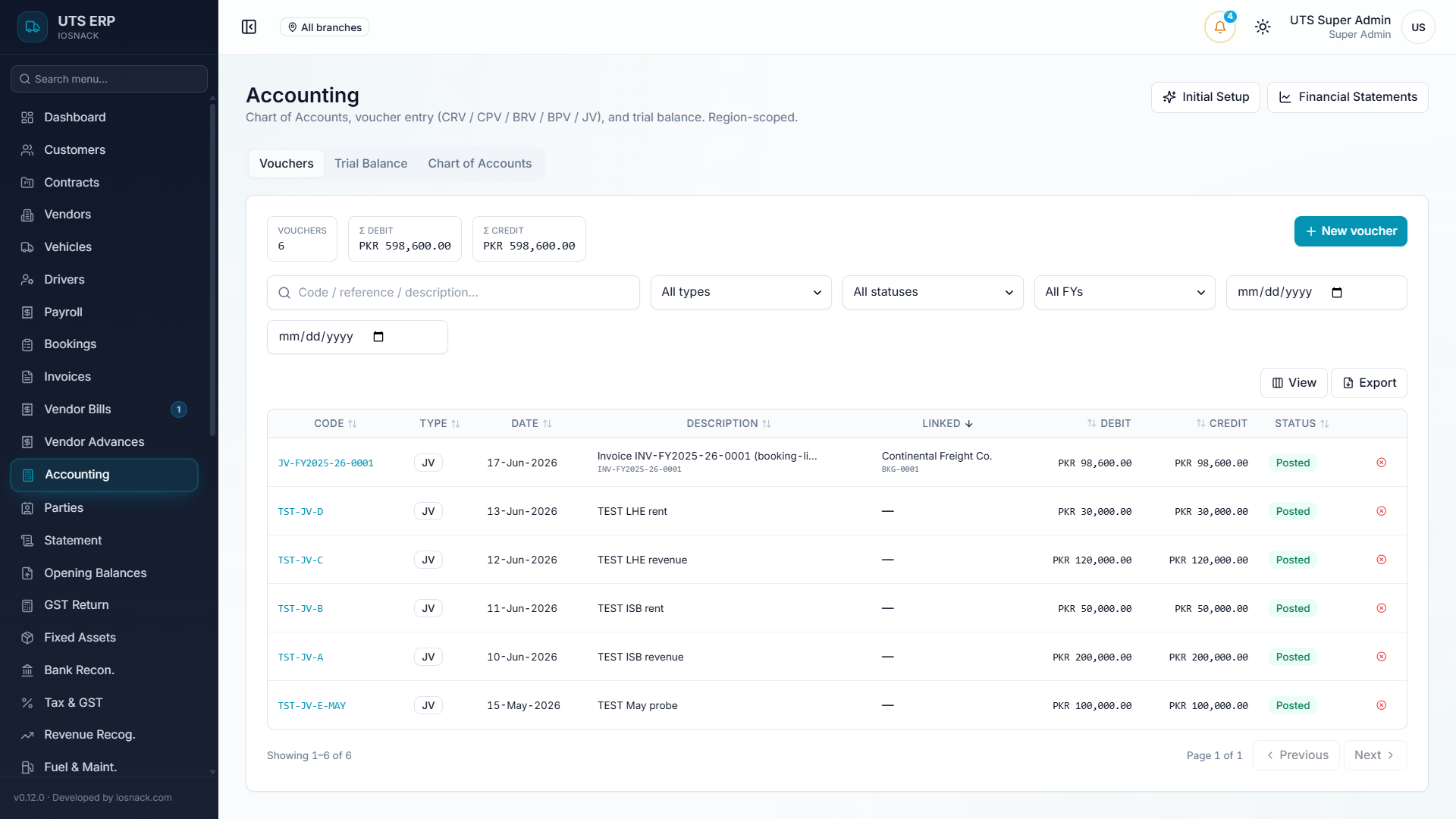
Task: Open GST Return in sidebar
Action: 105,605
